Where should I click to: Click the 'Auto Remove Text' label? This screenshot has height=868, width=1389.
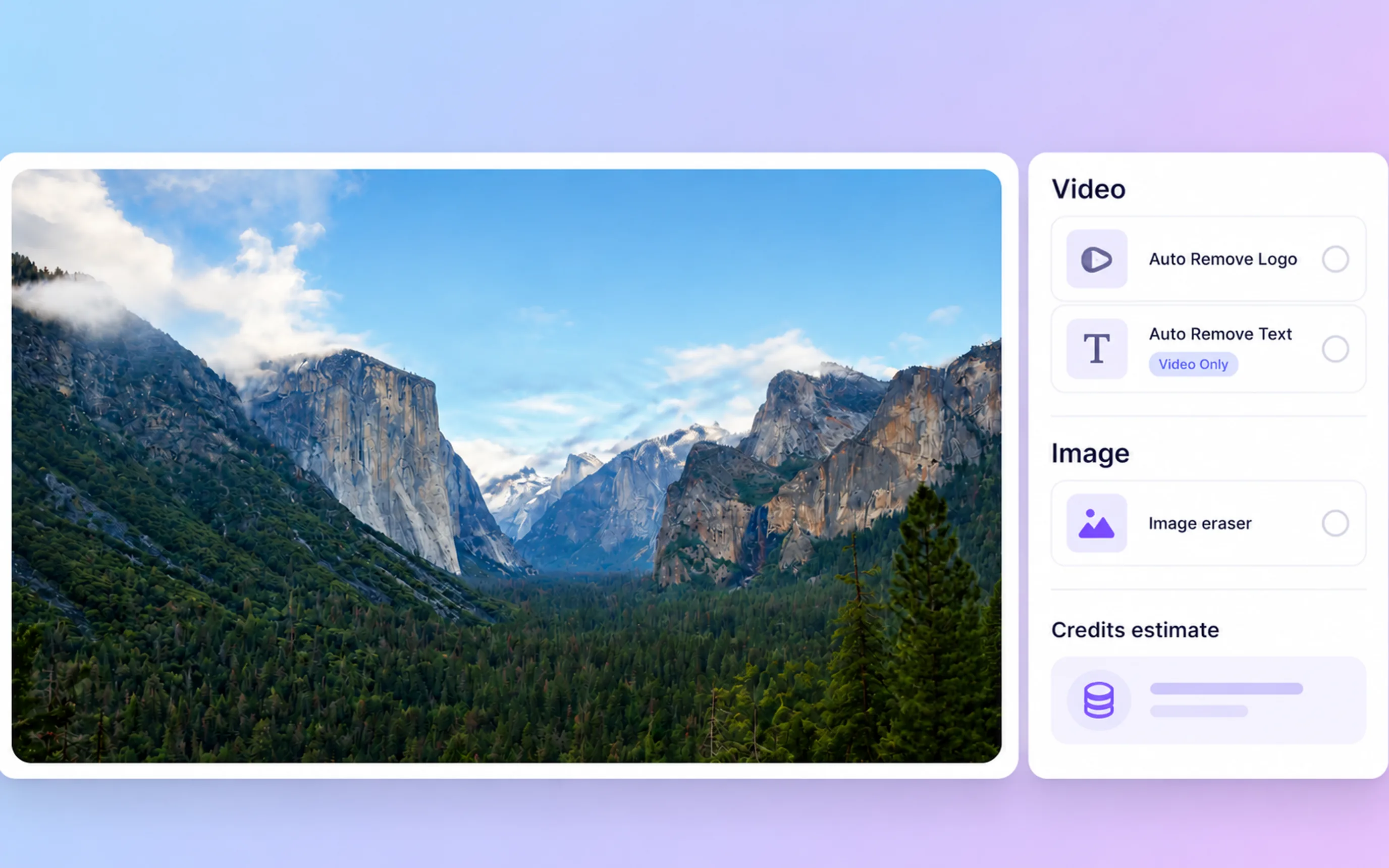1220,334
